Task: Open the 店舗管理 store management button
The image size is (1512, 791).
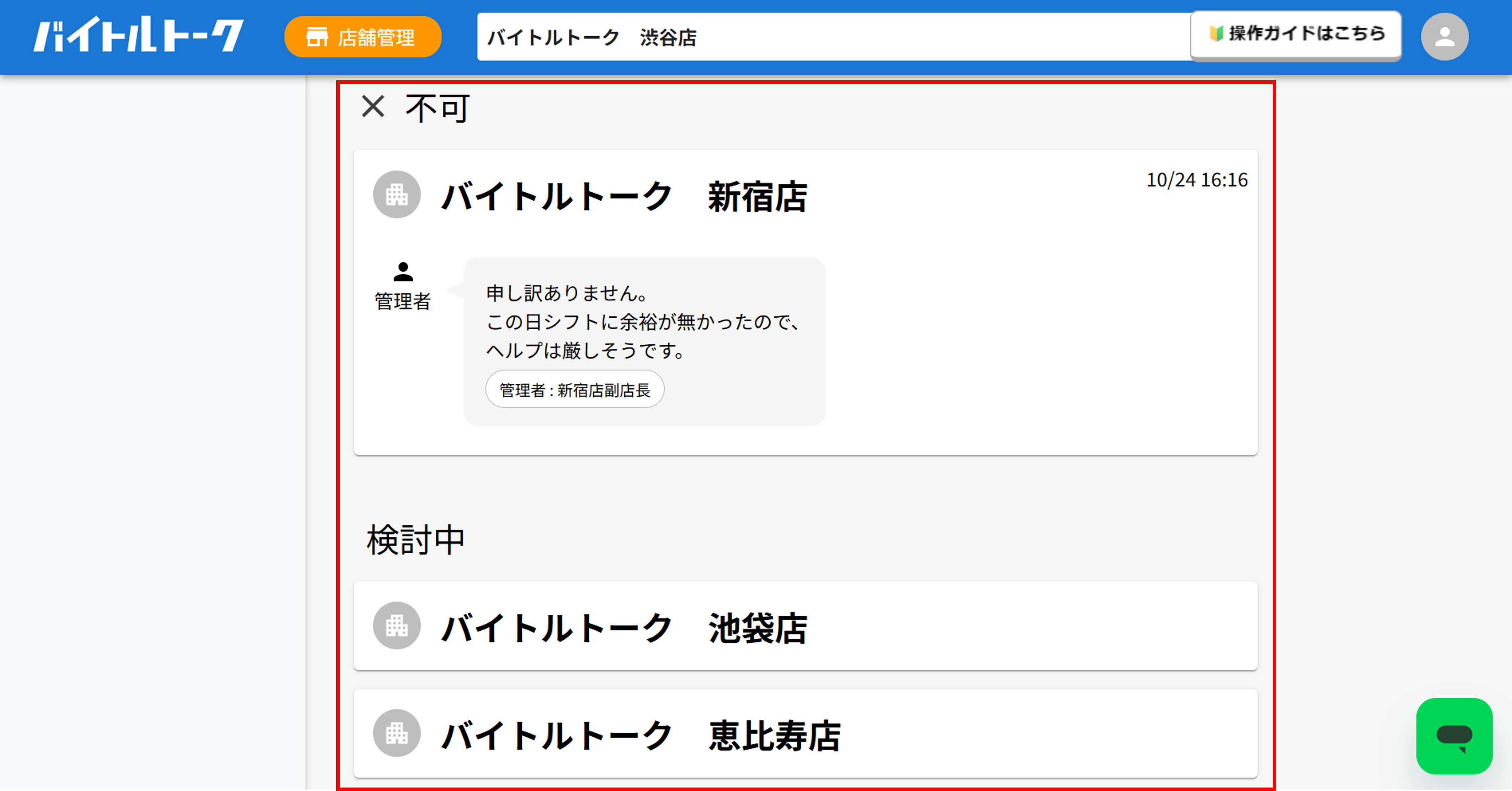Action: coord(363,37)
